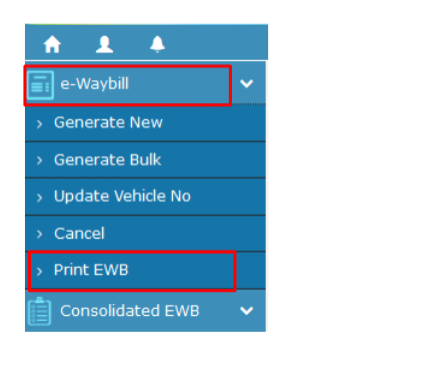Choose Update Vehicle No

145,197
